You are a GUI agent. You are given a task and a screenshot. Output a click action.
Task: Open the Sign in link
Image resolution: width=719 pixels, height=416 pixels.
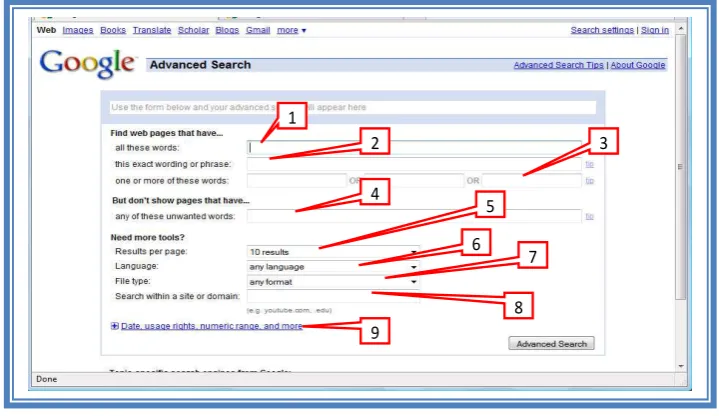[x=654, y=30]
